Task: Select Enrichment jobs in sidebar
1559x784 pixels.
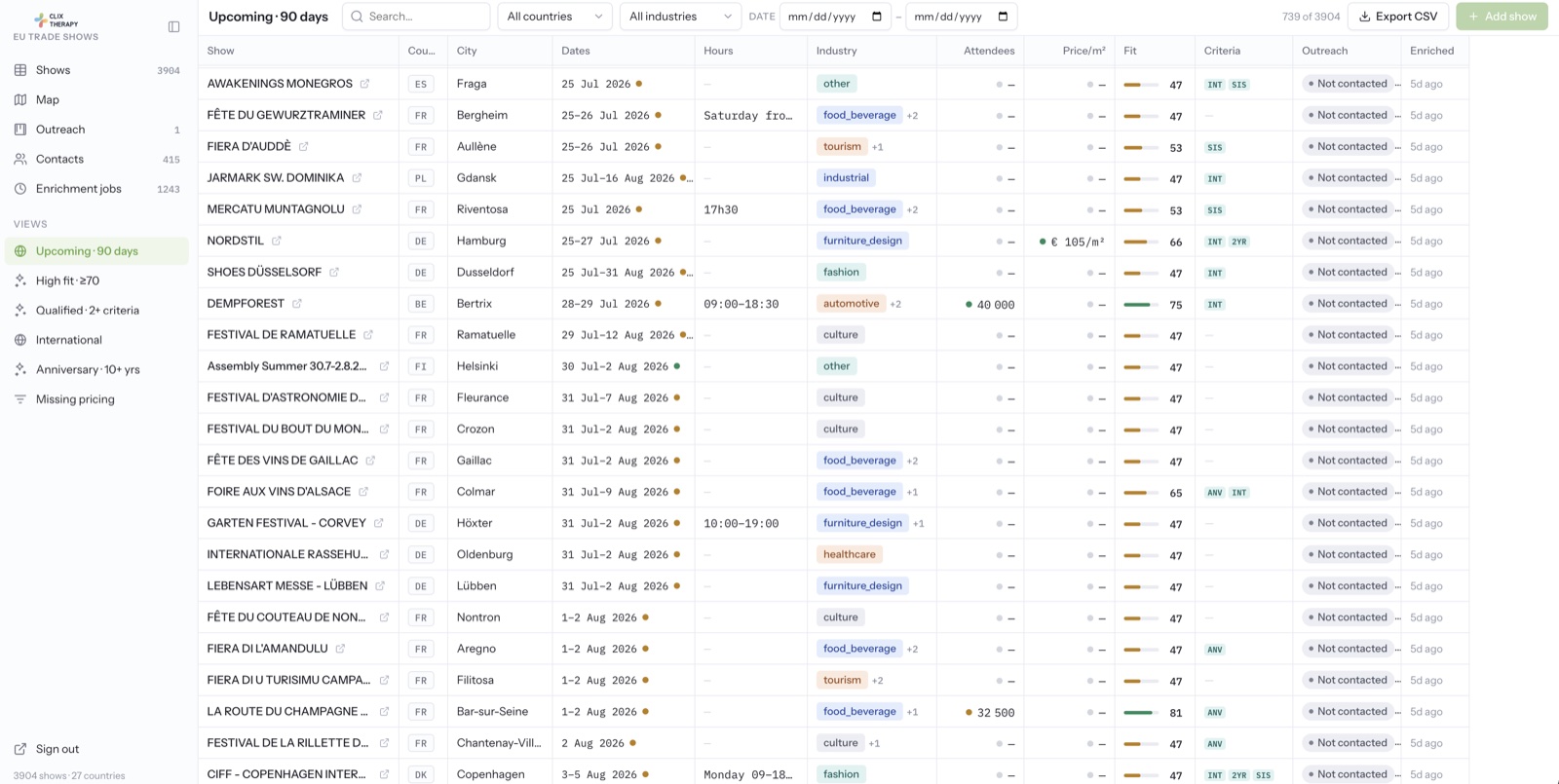Action: (78, 189)
